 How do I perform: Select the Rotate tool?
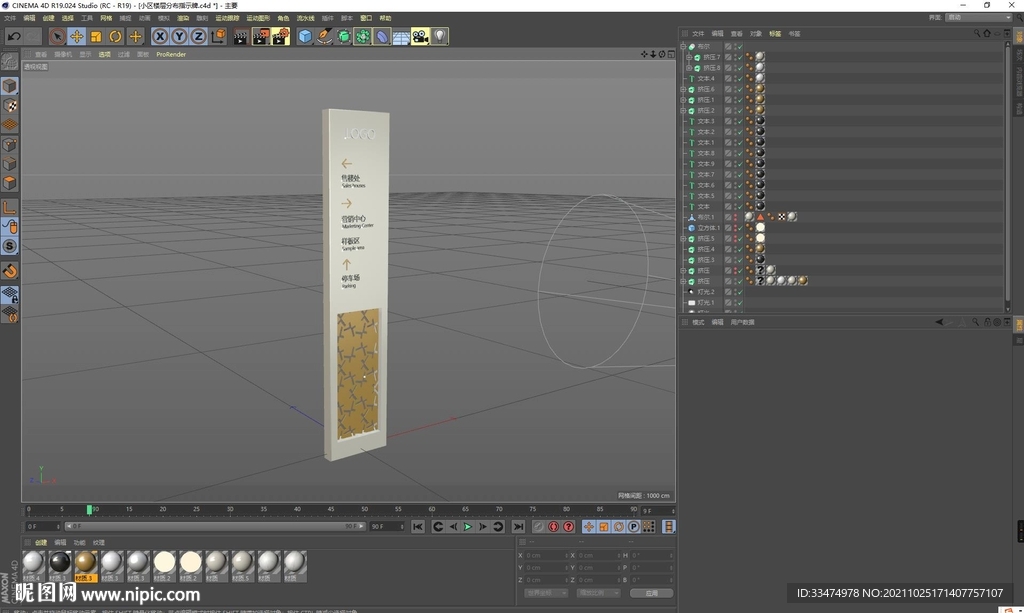(x=115, y=37)
